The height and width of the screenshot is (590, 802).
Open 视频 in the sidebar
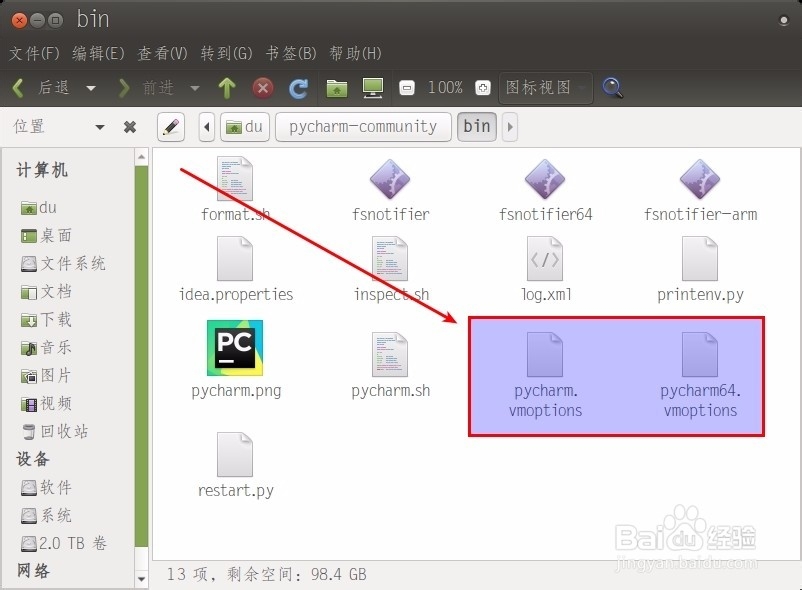point(46,404)
